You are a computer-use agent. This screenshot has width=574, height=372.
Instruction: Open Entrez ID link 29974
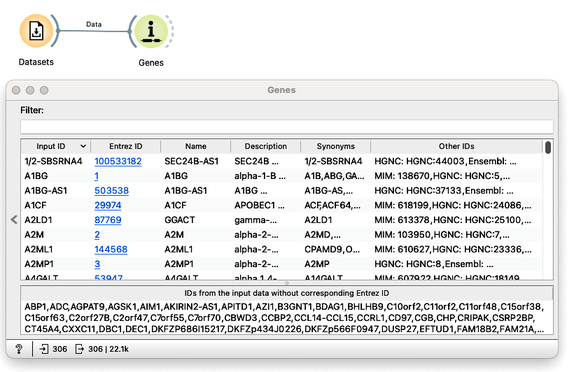108,205
